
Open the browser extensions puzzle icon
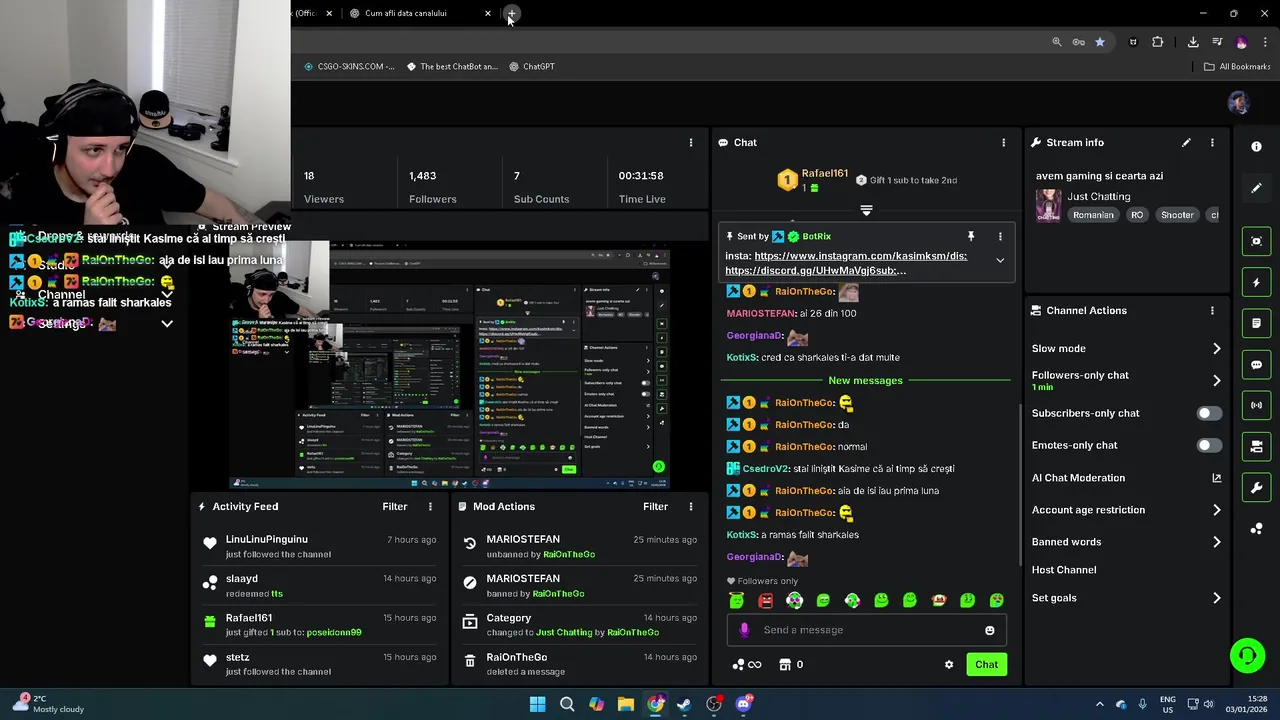click(x=1158, y=42)
